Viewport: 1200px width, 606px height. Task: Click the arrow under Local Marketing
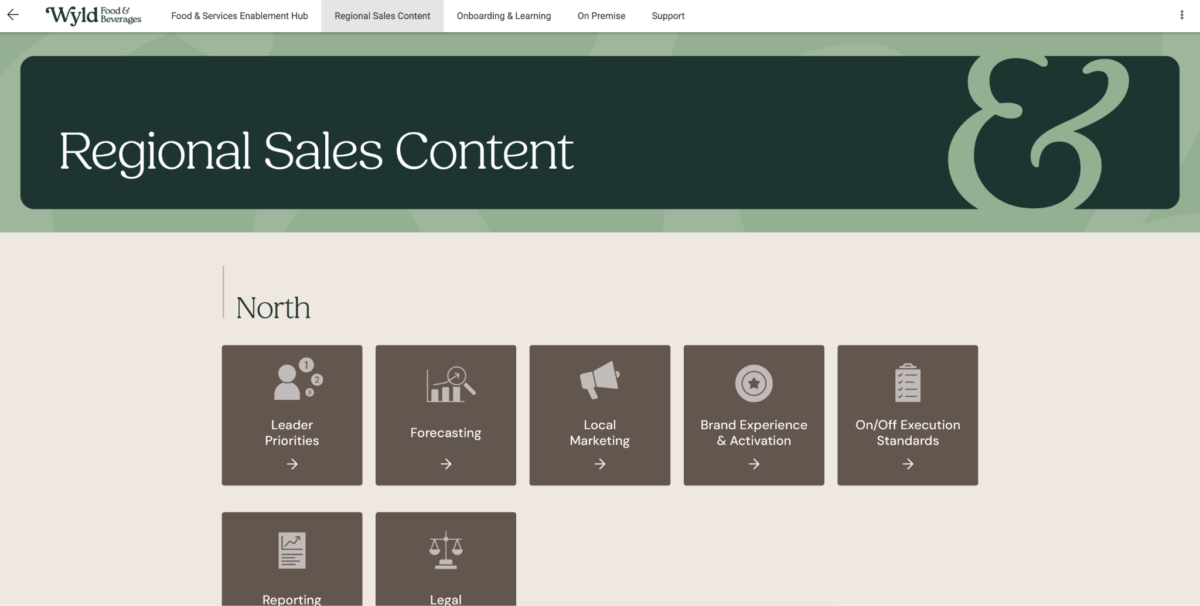pos(600,464)
